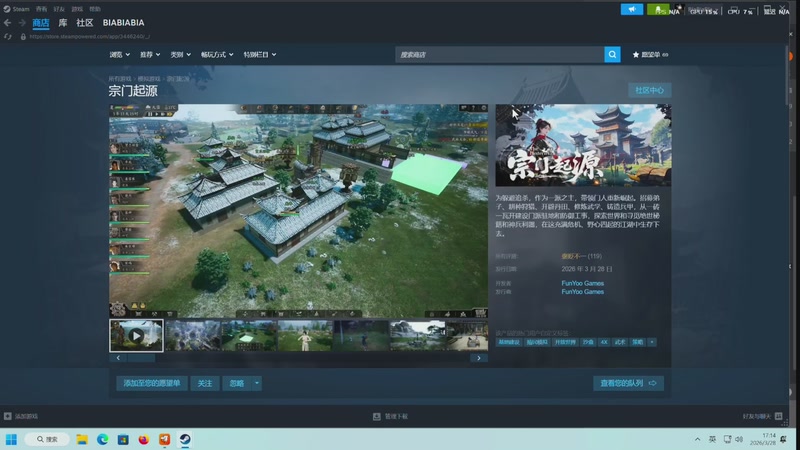This screenshot has height=450, width=800.
Task: Expand the 类别 store dropdown
Action: click(x=181, y=55)
